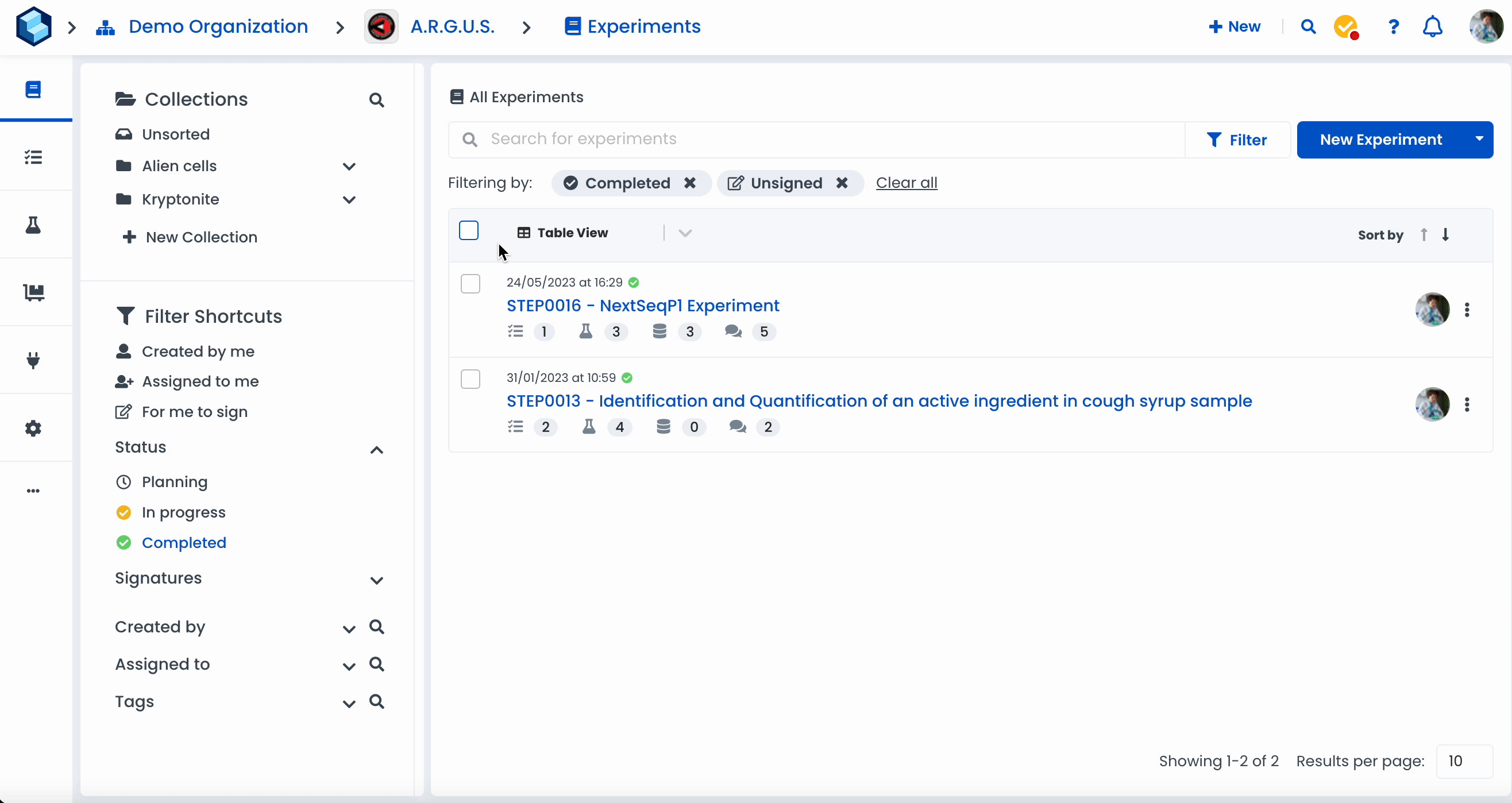Click the Clear all filters link
Screen dimensions: 1512x803
pyautogui.click(x=906, y=183)
